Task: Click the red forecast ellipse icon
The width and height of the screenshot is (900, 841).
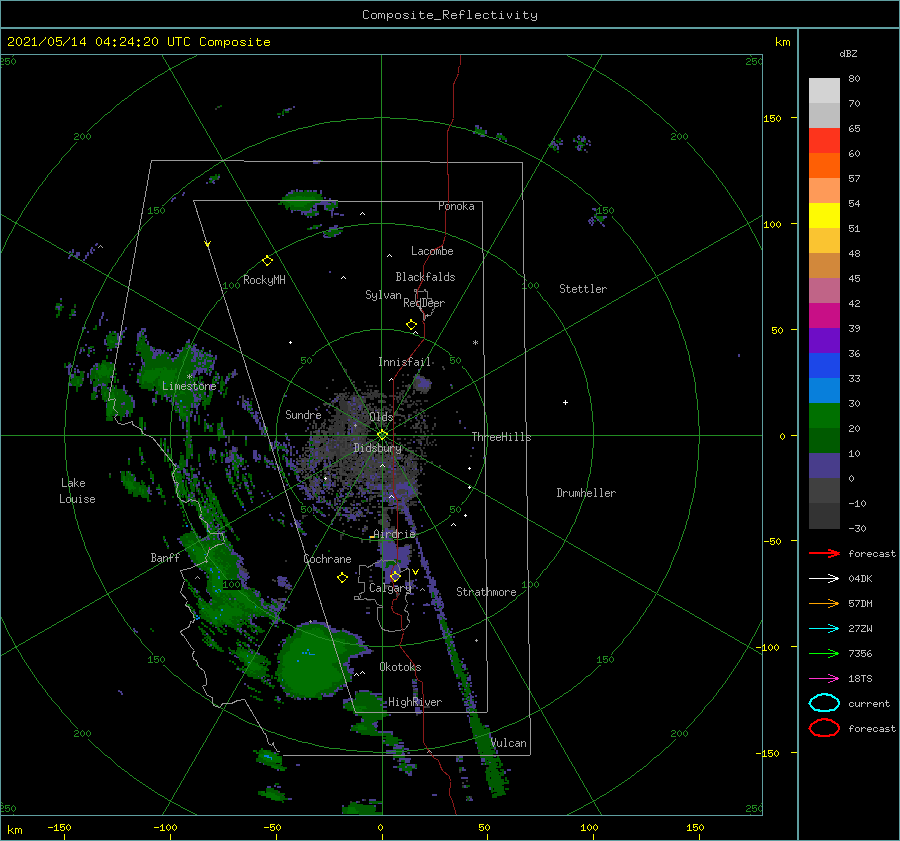Action: pos(824,728)
